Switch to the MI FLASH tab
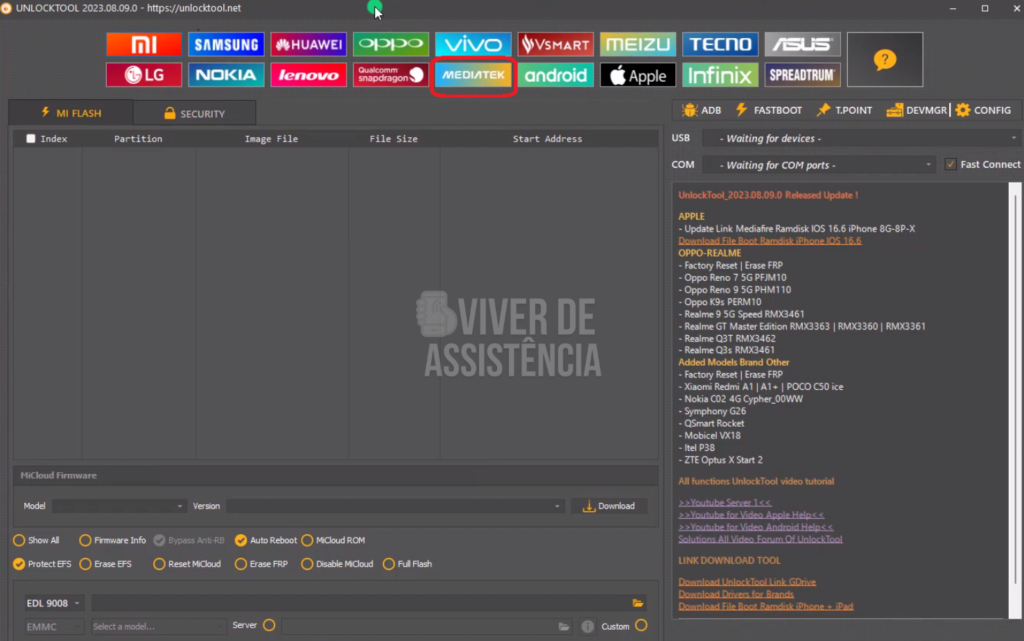 point(71,113)
